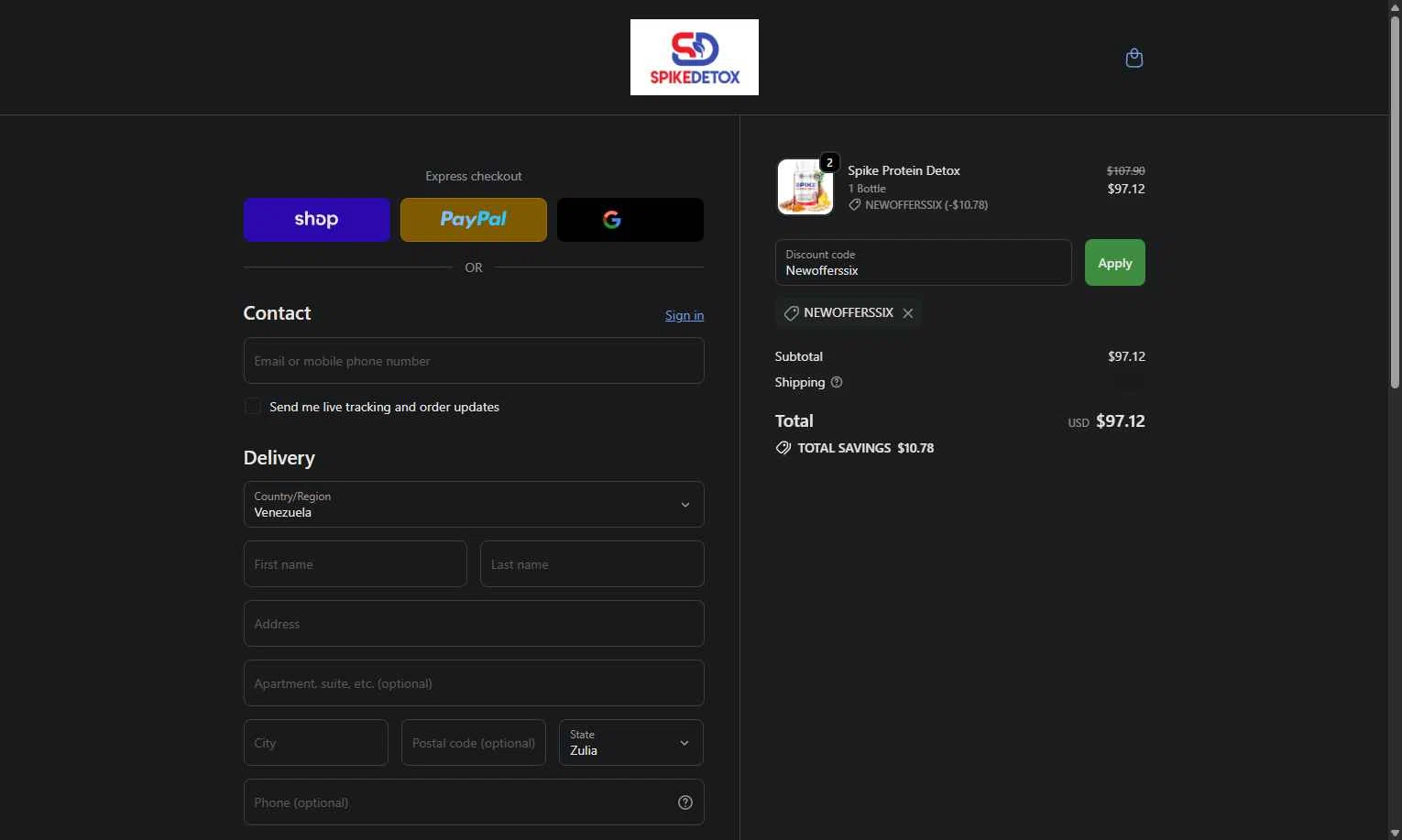
Task: Open the shopping bag cart icon
Action: [x=1134, y=58]
